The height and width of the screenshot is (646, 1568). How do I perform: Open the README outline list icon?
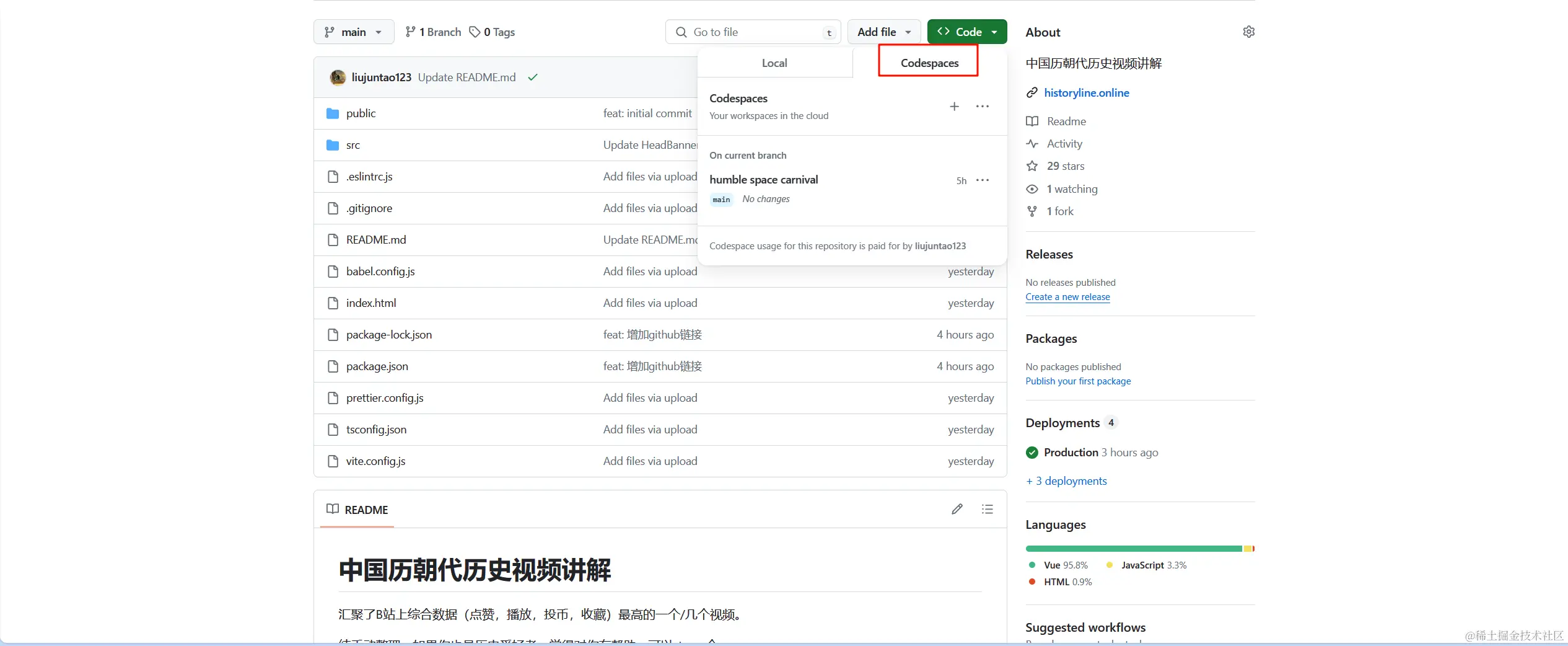click(x=987, y=509)
